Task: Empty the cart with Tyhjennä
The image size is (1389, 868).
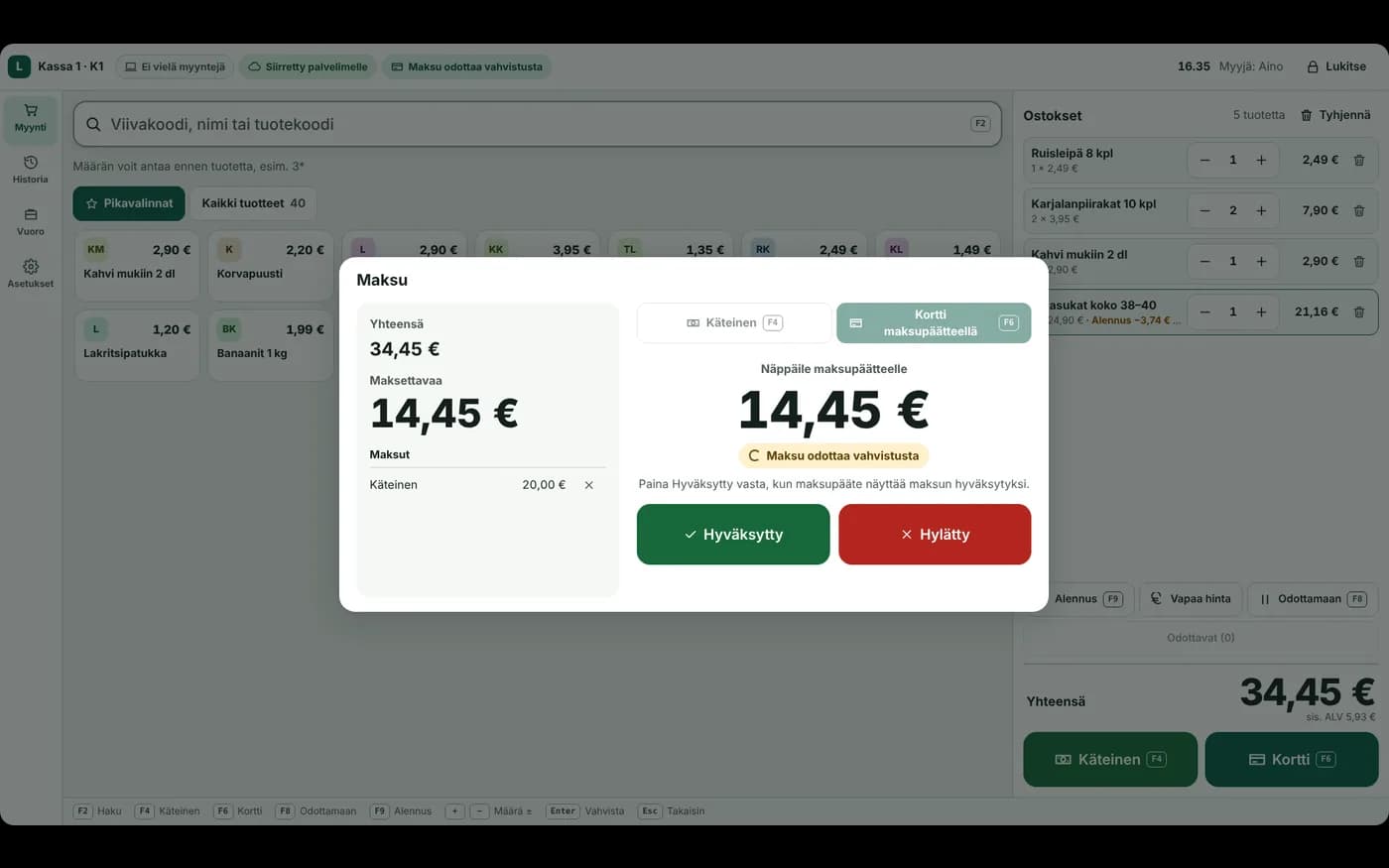Action: [x=1335, y=115]
